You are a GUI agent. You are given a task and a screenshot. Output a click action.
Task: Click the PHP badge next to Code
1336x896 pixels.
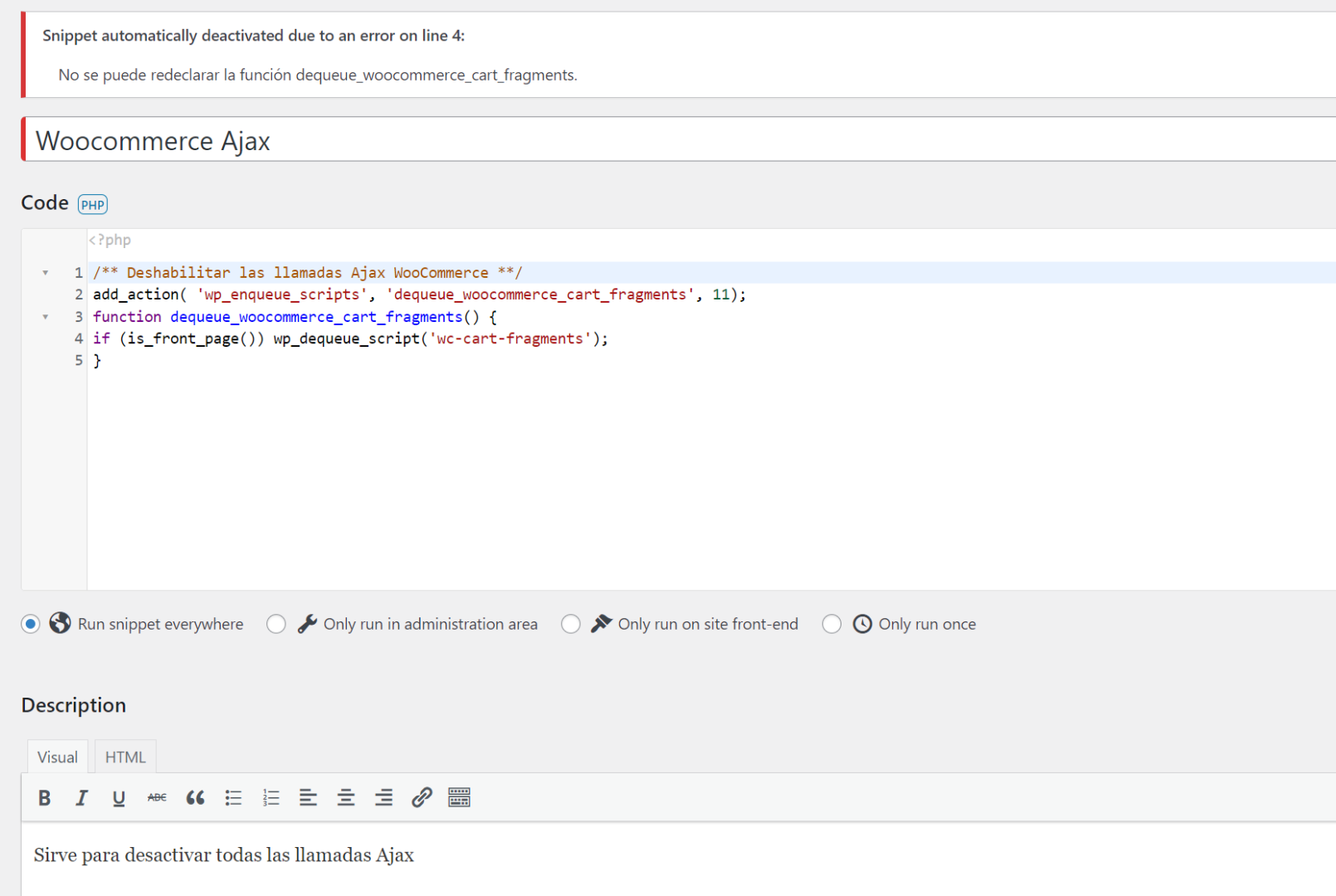click(x=92, y=205)
